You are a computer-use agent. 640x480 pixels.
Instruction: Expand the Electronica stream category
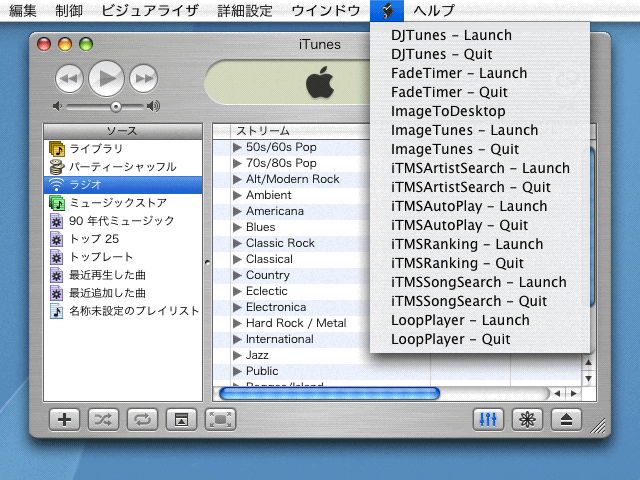[237, 307]
